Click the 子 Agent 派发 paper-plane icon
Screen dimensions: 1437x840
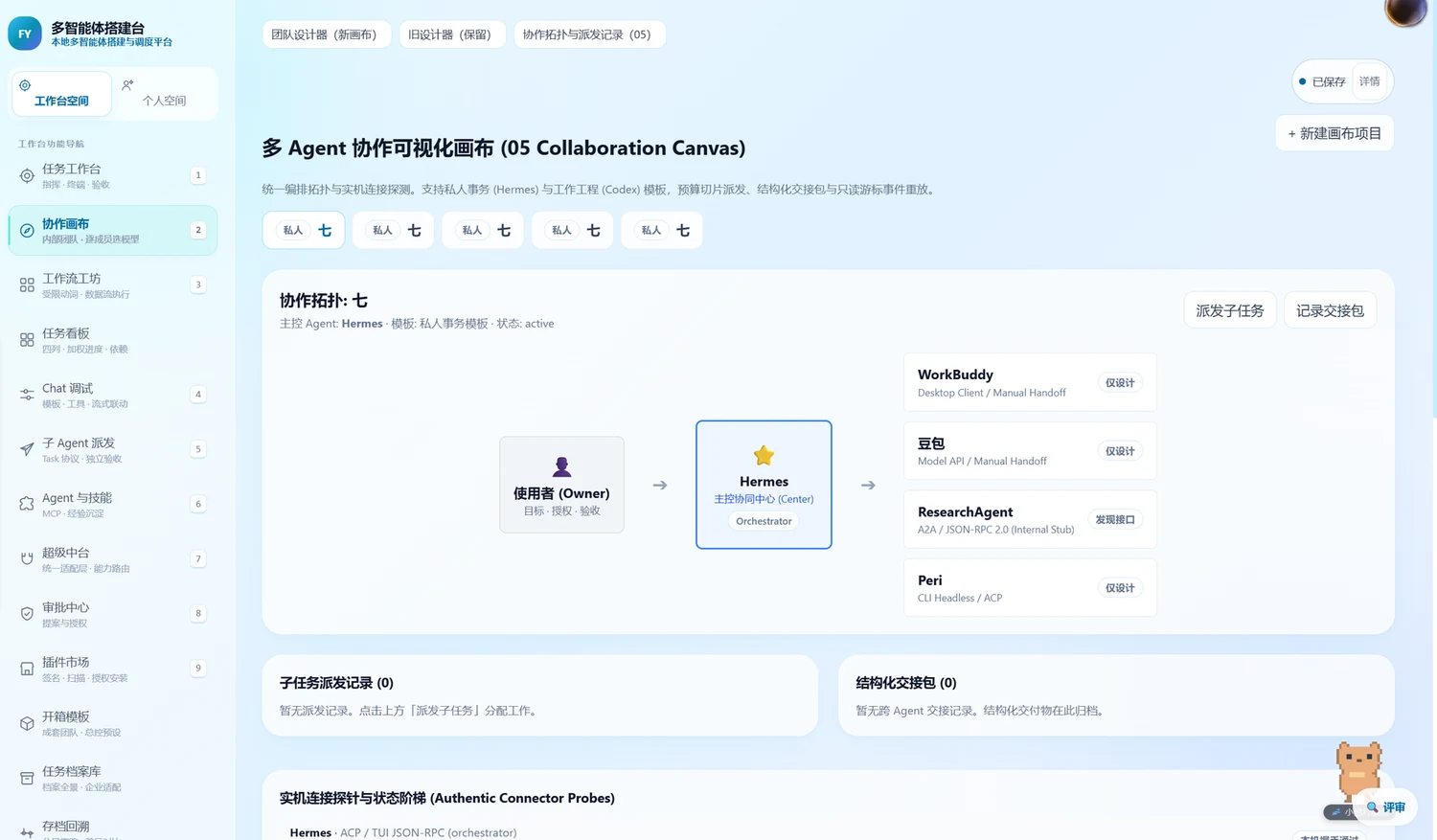click(27, 449)
